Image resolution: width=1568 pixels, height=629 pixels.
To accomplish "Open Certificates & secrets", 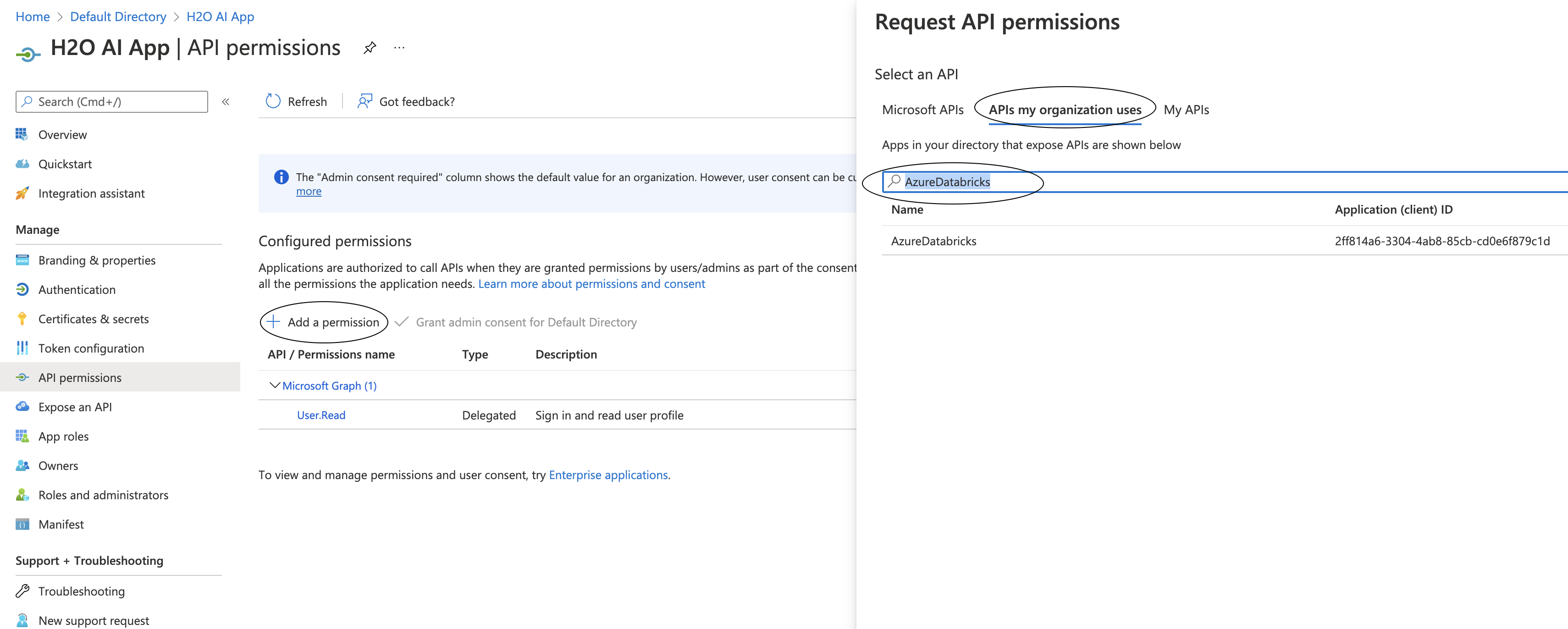I will coord(93,319).
